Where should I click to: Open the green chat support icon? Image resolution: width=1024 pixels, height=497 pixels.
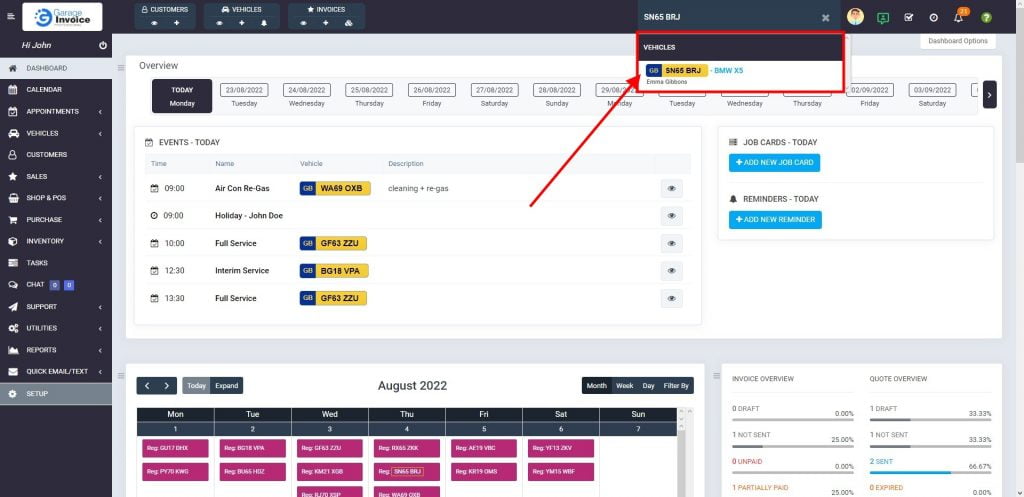pyautogui.click(x=883, y=18)
